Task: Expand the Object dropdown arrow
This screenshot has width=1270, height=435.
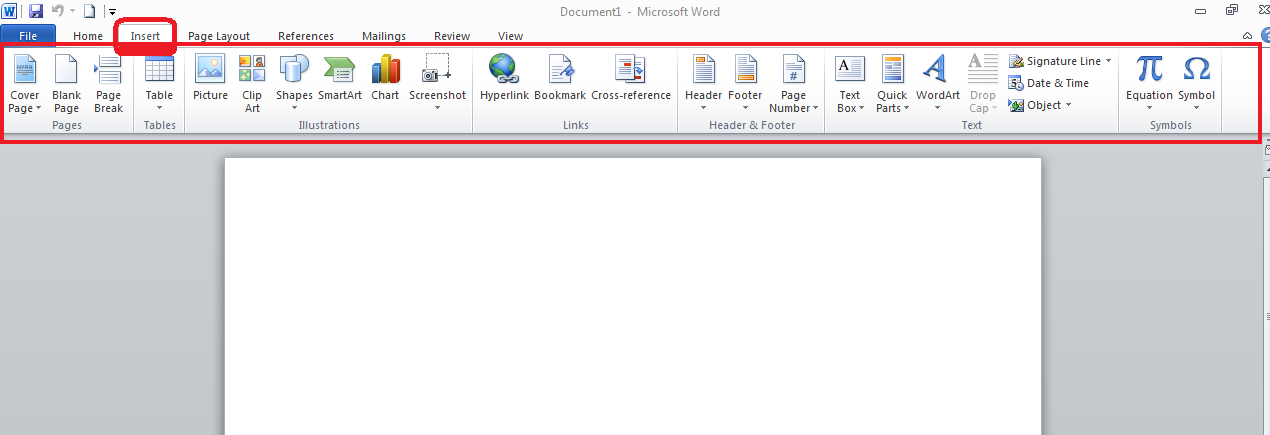Action: pyautogui.click(x=1068, y=105)
